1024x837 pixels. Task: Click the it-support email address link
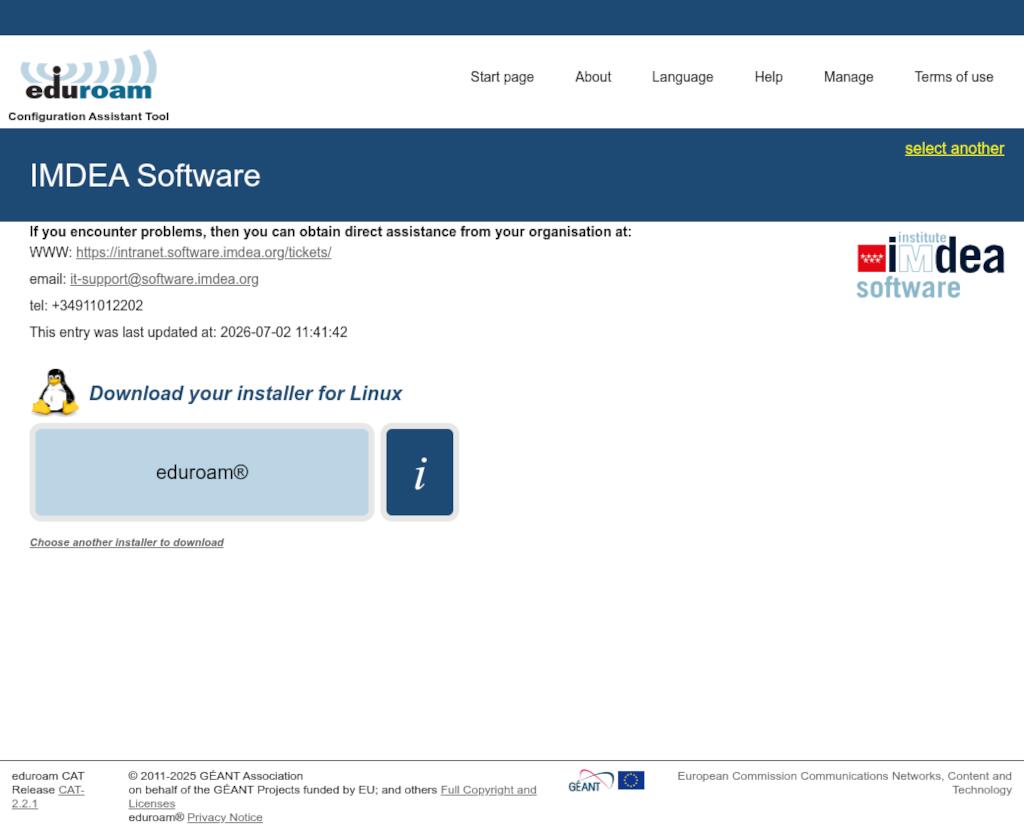164,279
